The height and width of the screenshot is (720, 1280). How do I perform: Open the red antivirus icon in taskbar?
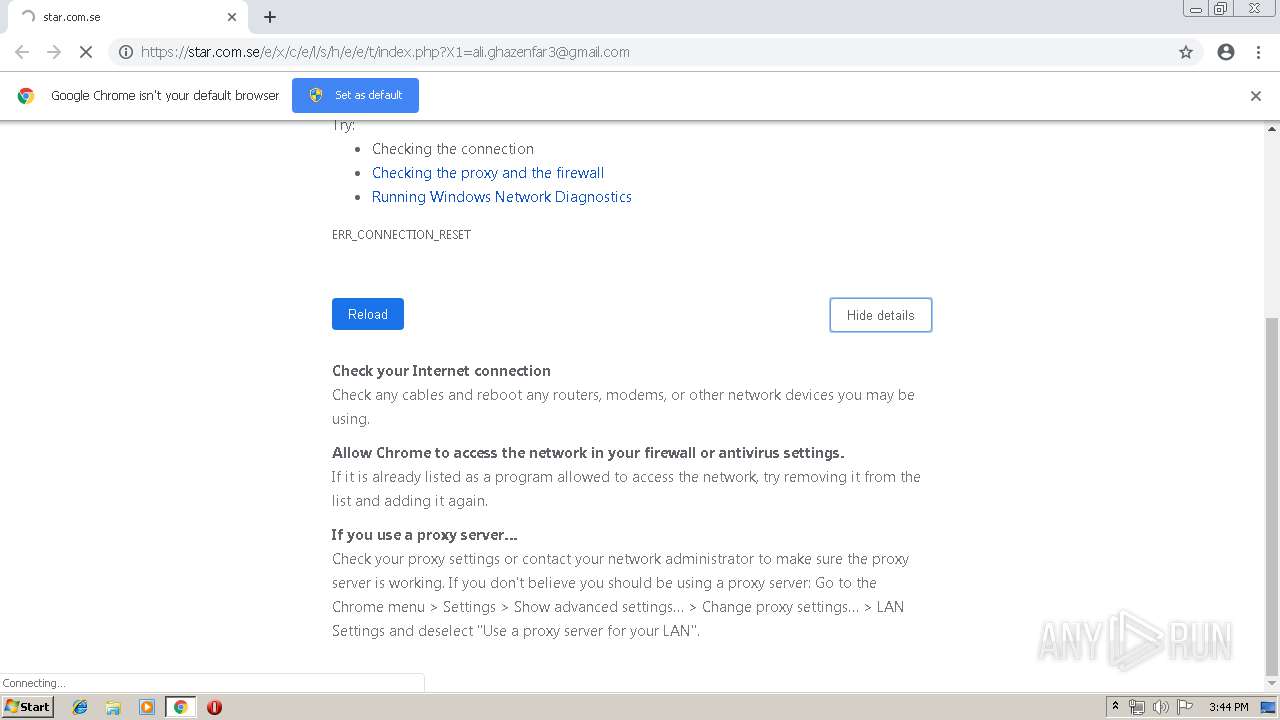(214, 707)
